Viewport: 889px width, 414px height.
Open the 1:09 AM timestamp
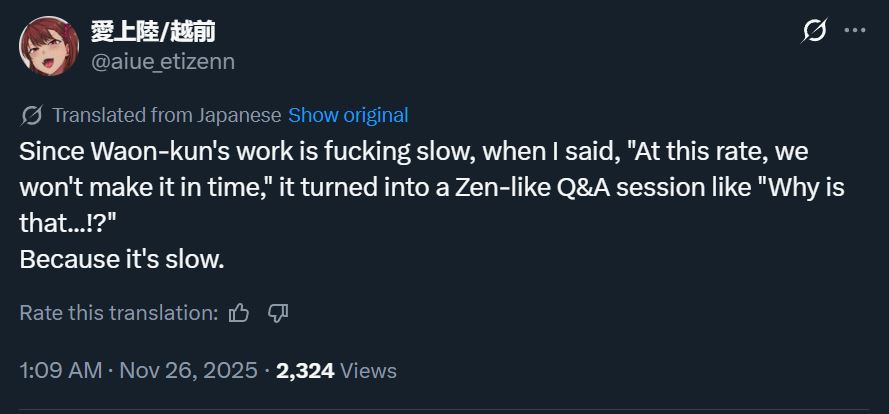coord(60,370)
